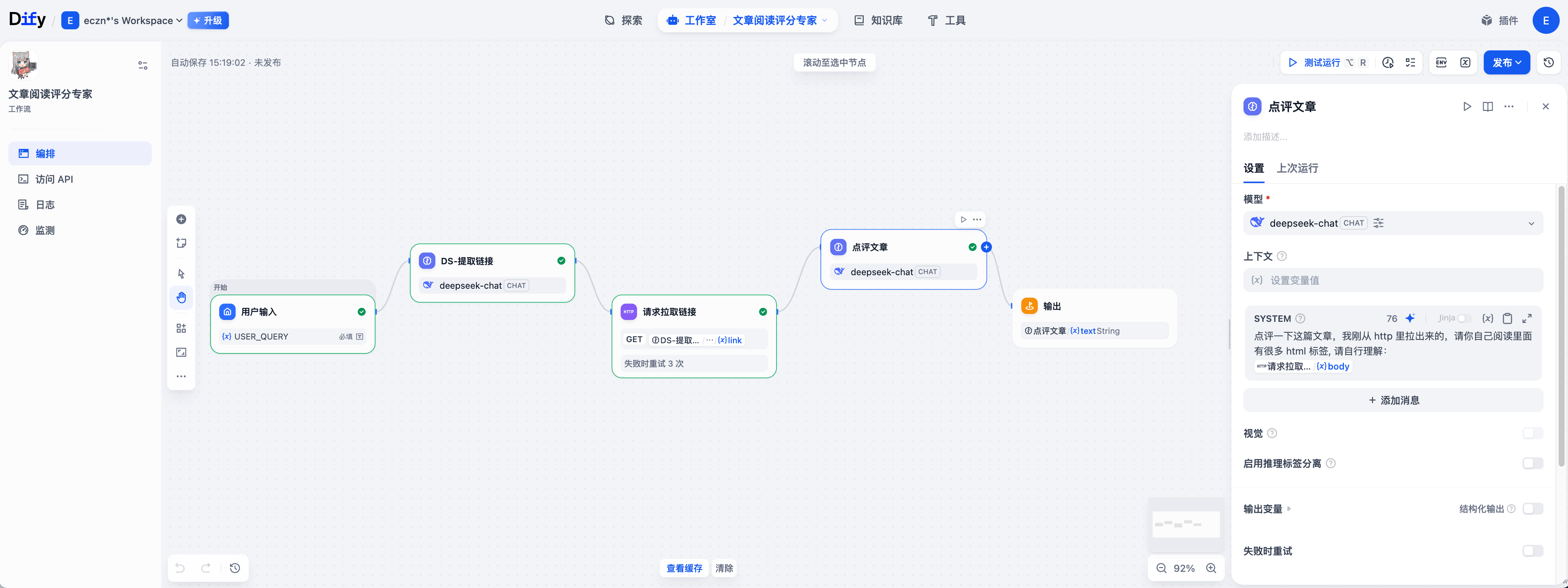Click the add node plus icon
This screenshot has height=588, width=1568.
(181, 219)
